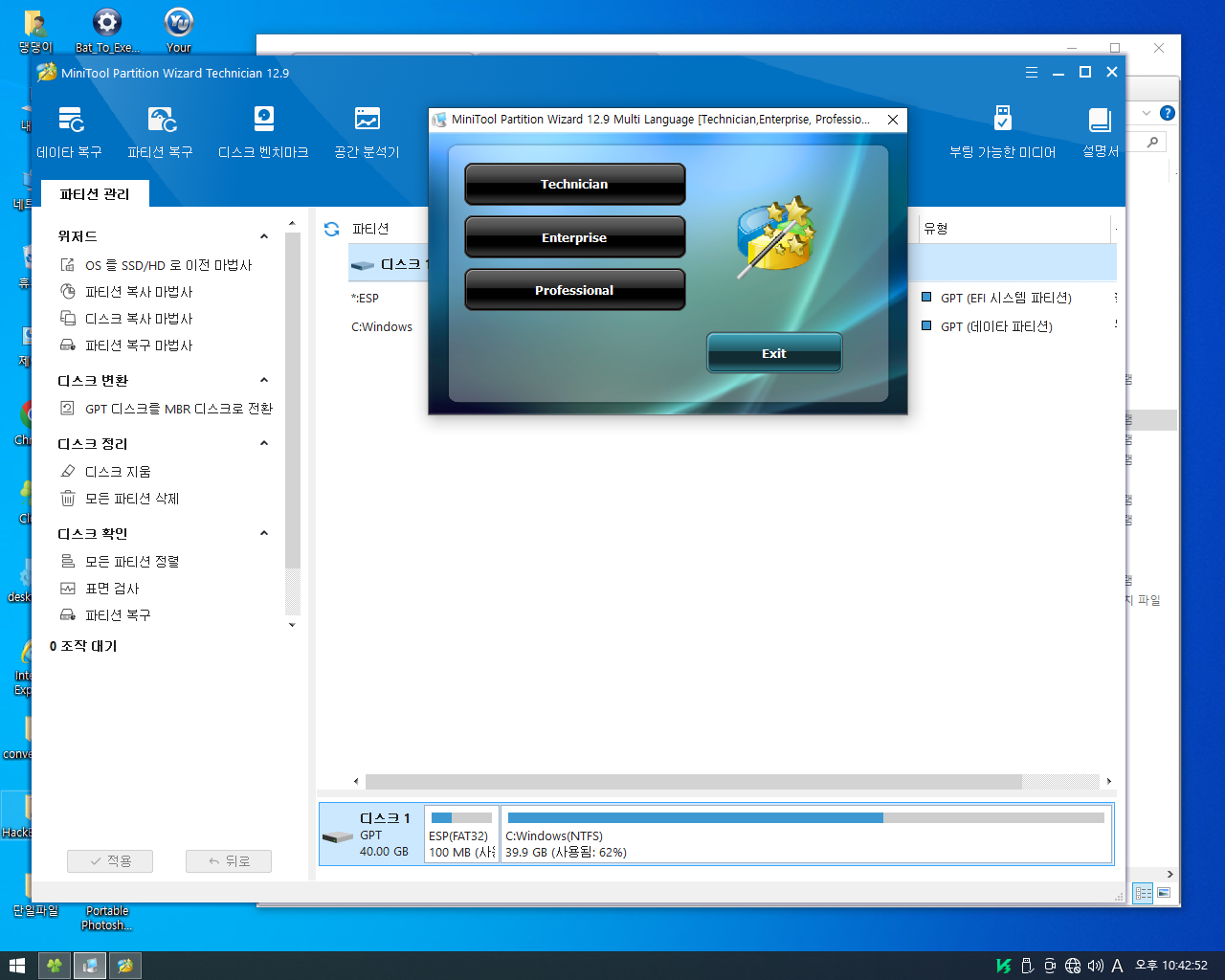Open 부팅 가능한 미디어 builder
The width and height of the screenshot is (1225, 980).
click(x=1002, y=132)
